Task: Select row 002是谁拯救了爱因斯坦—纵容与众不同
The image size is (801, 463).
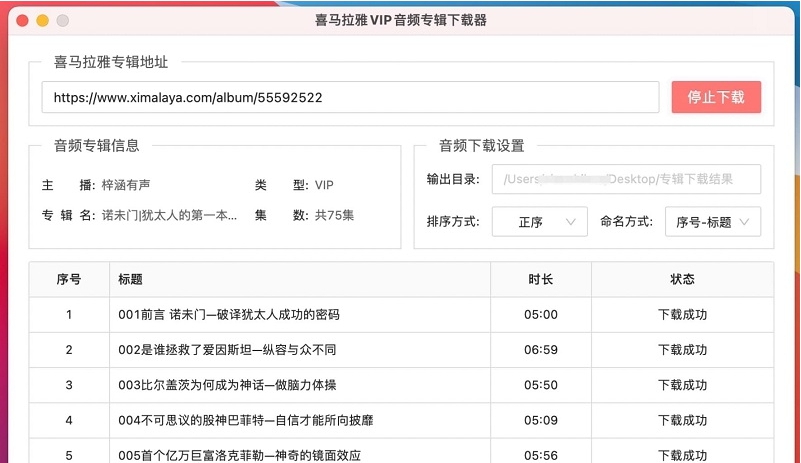Action: click(x=402, y=350)
